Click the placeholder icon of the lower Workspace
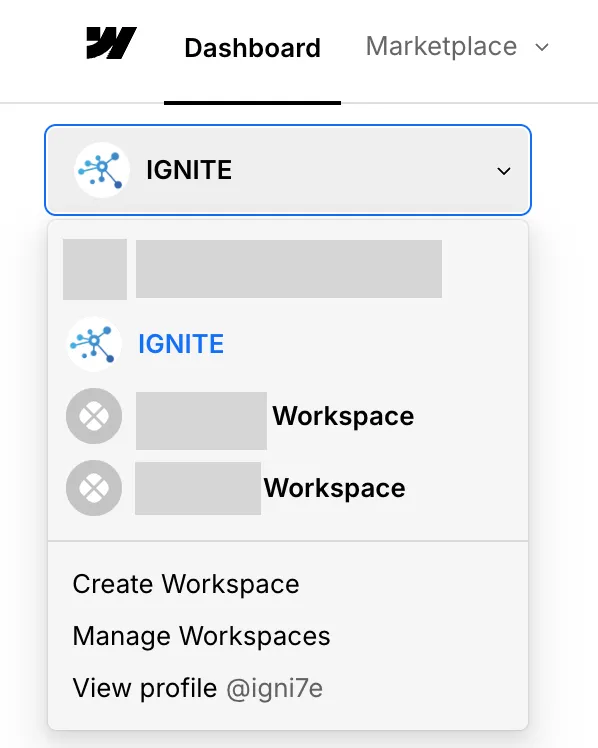Image resolution: width=598 pixels, height=748 pixels. tap(94, 488)
